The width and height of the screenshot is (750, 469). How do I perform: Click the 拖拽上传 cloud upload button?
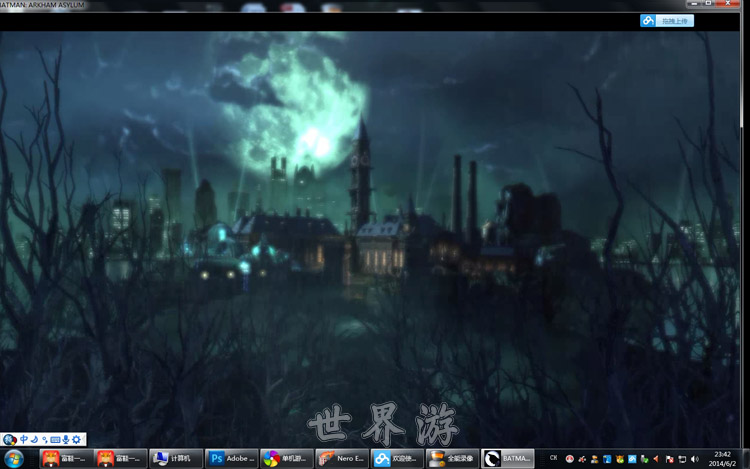click(x=667, y=21)
